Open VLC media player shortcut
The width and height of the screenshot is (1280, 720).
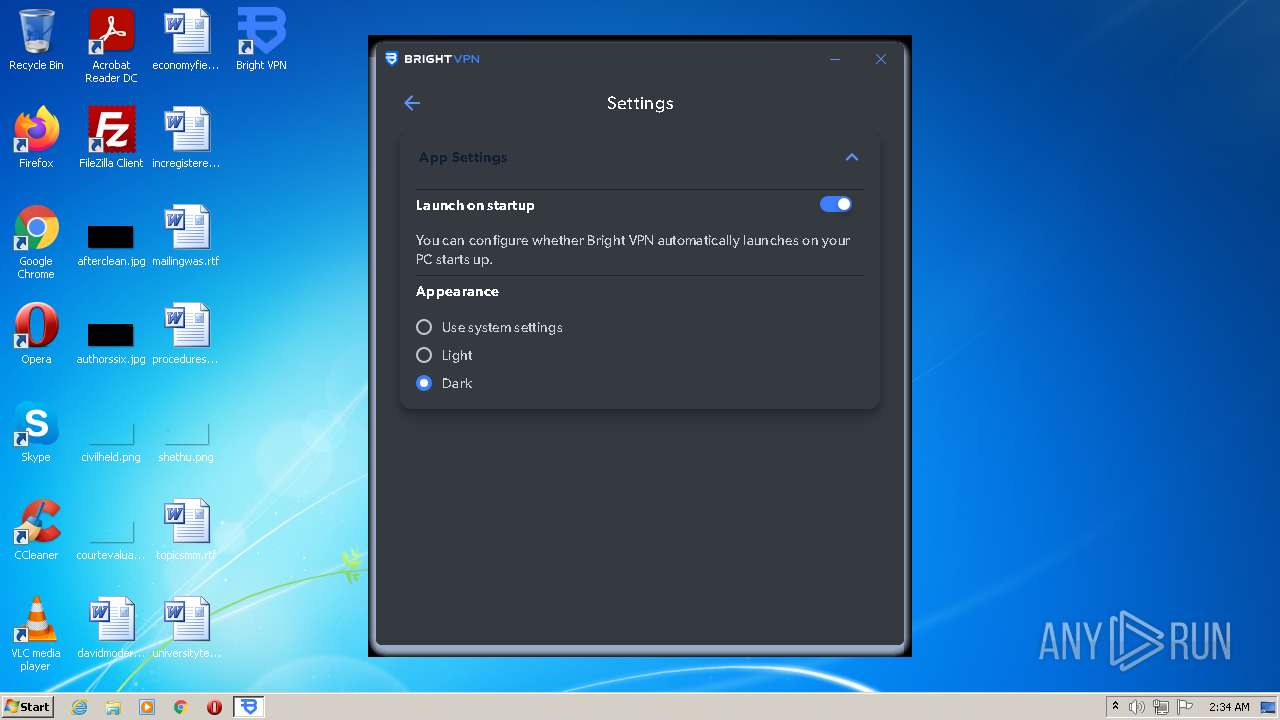pyautogui.click(x=36, y=634)
